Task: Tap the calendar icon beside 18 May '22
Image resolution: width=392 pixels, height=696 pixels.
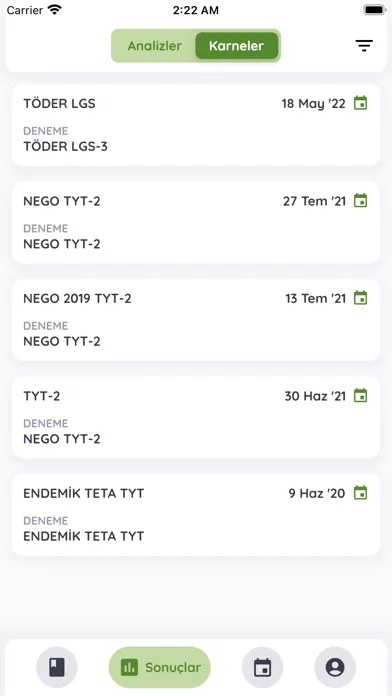Action: click(360, 103)
